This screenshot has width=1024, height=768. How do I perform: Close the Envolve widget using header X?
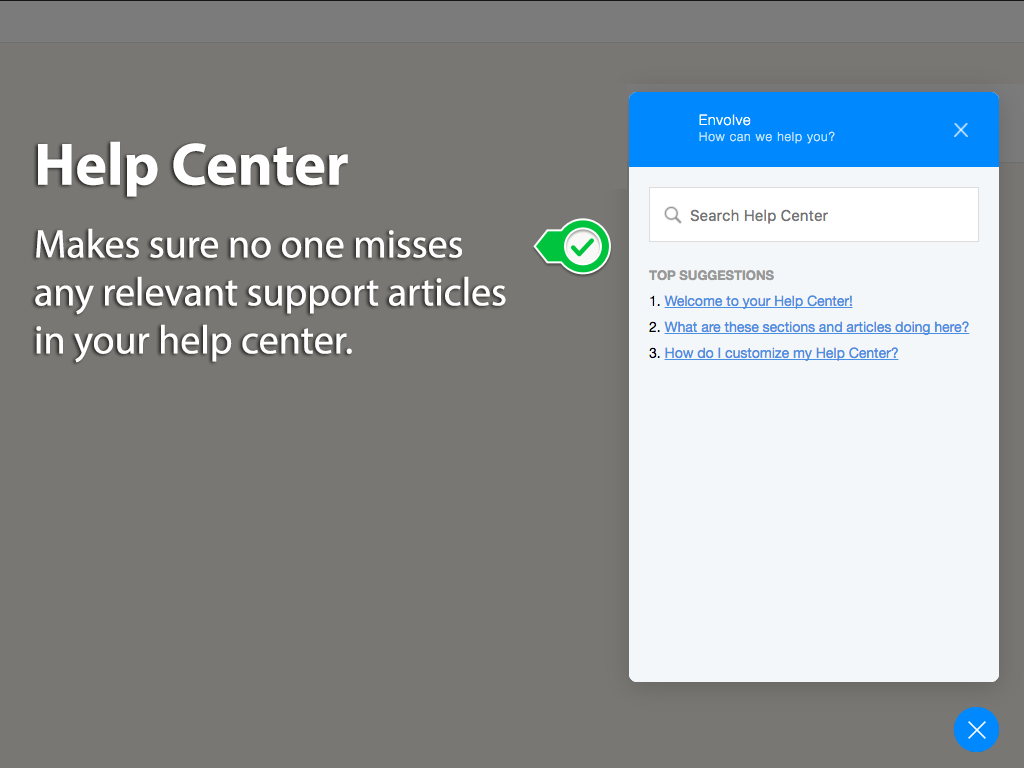pyautogui.click(x=961, y=130)
